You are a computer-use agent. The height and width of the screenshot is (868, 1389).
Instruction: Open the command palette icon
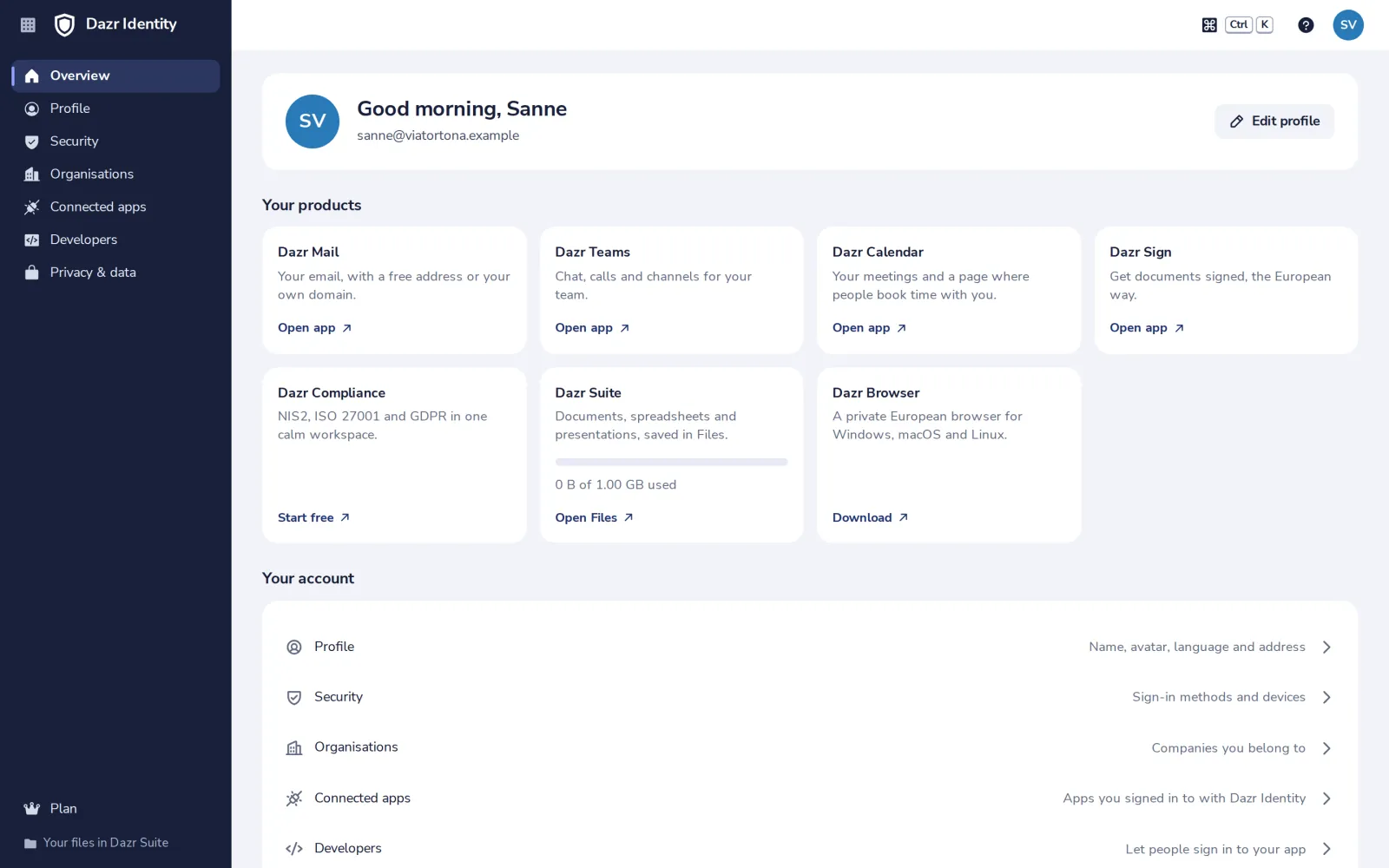(x=1209, y=25)
